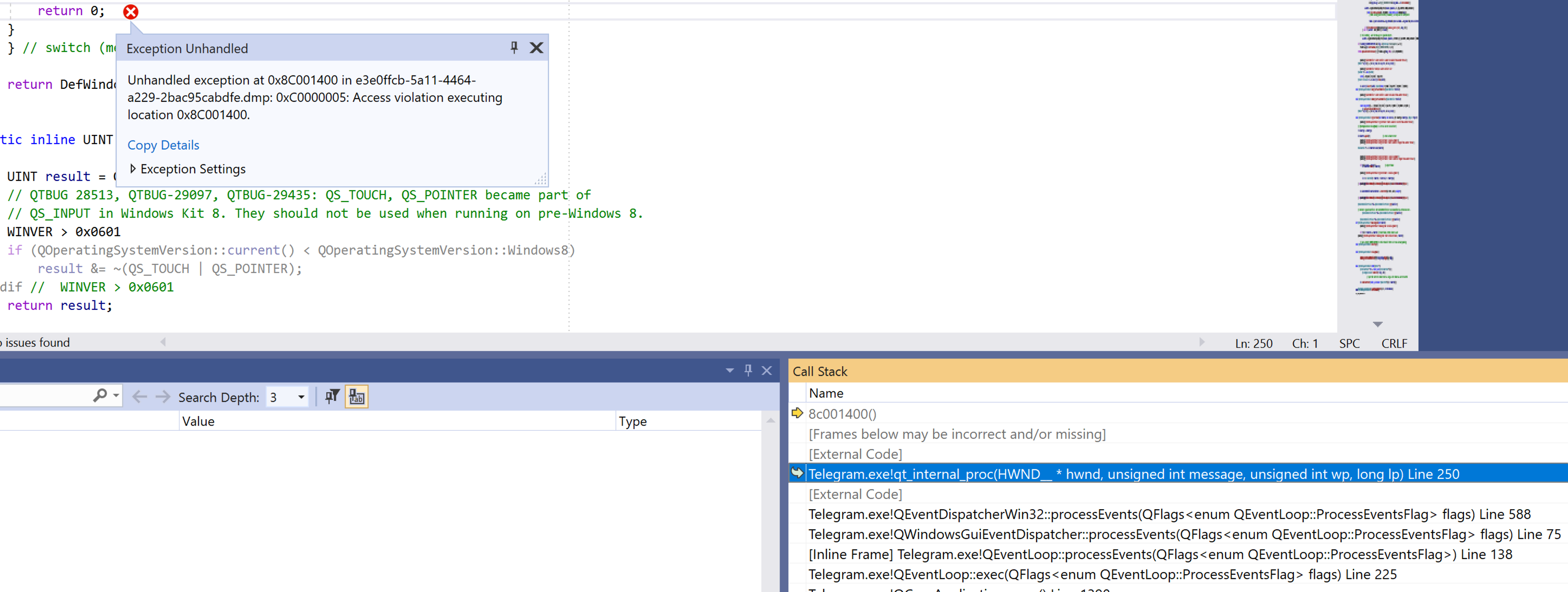Image resolution: width=1568 pixels, height=592 pixels.
Task: Open the Search Depth dropdown
Action: (301, 397)
